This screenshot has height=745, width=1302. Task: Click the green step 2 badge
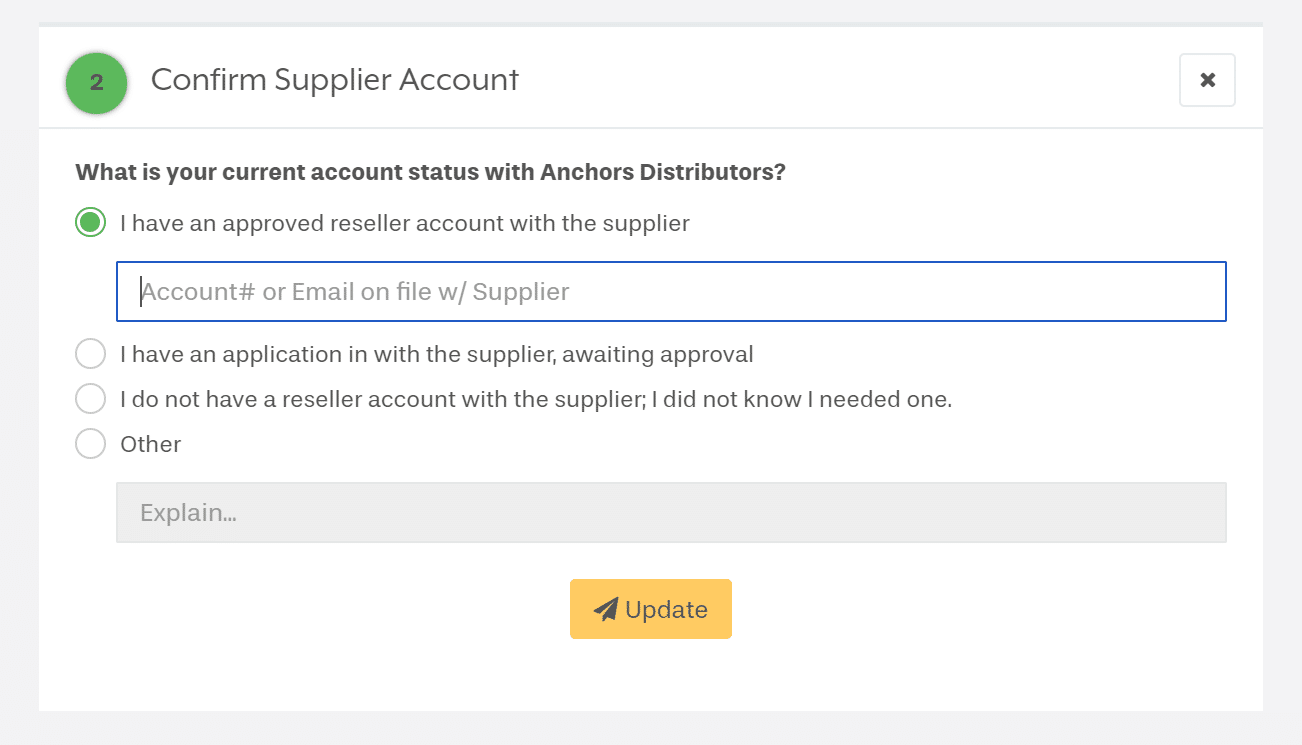[96, 83]
